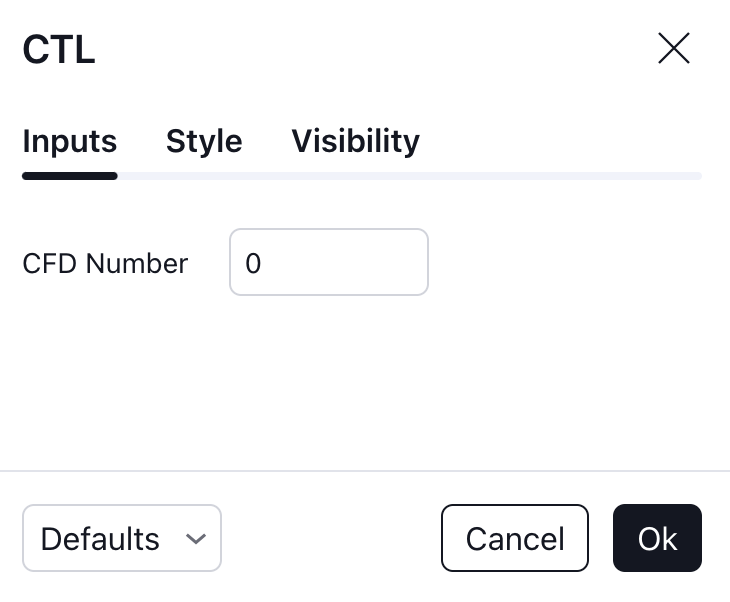The image size is (730, 602).
Task: Click the outlined Cancel button
Action: coord(514,538)
